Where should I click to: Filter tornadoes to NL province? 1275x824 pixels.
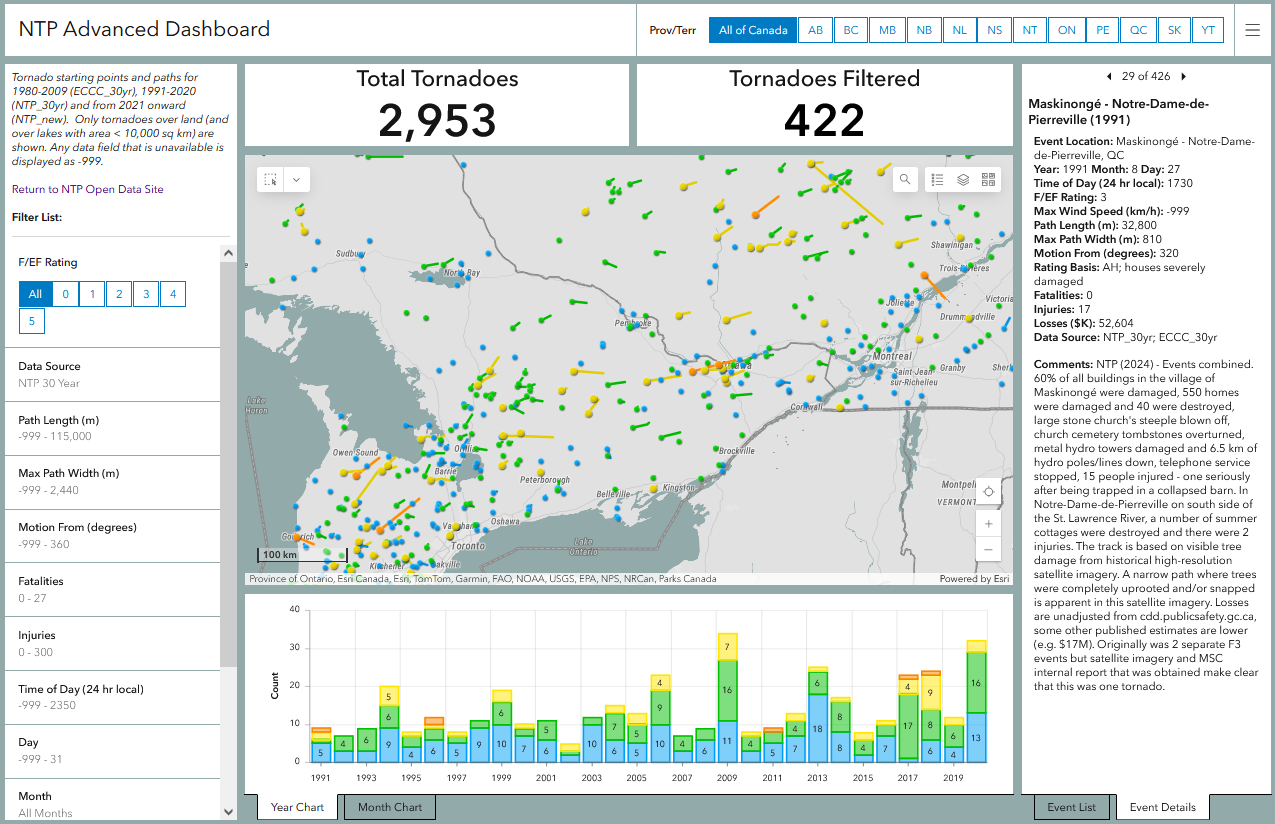coord(960,30)
